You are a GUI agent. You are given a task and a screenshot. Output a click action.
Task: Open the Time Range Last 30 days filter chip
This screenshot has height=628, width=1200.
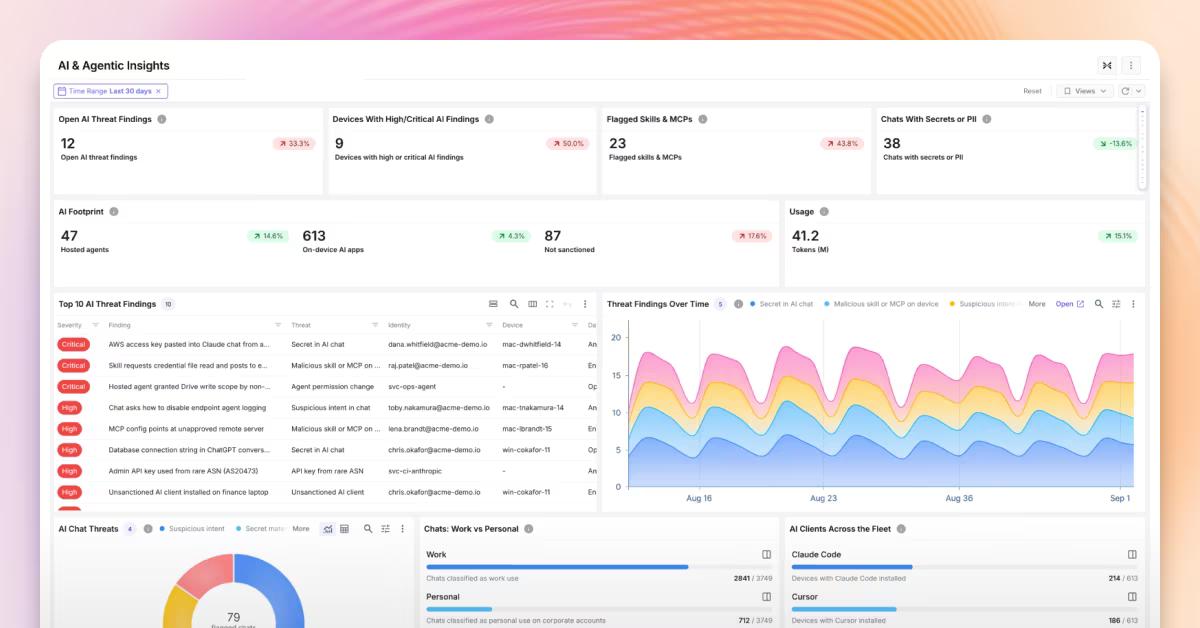[x=110, y=91]
